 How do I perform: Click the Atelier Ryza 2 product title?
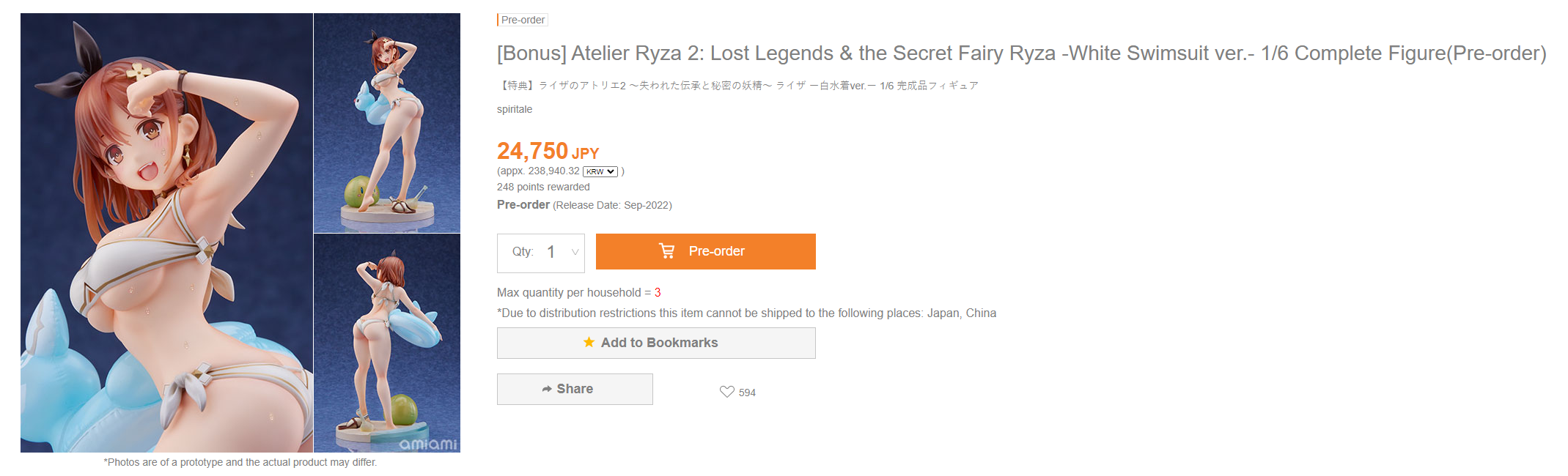coord(1021,53)
